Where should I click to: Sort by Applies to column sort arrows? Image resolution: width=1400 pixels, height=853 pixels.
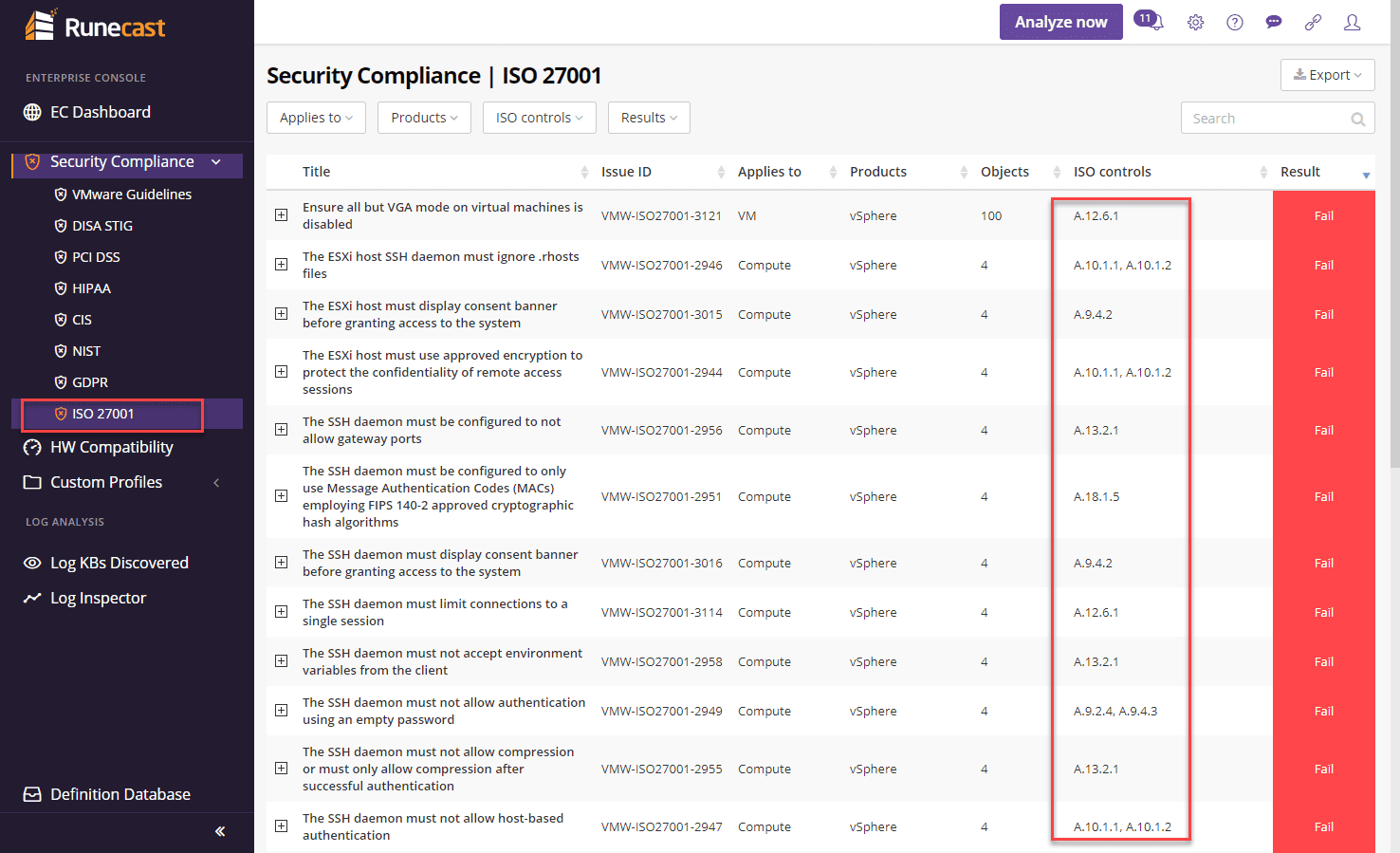(x=833, y=172)
